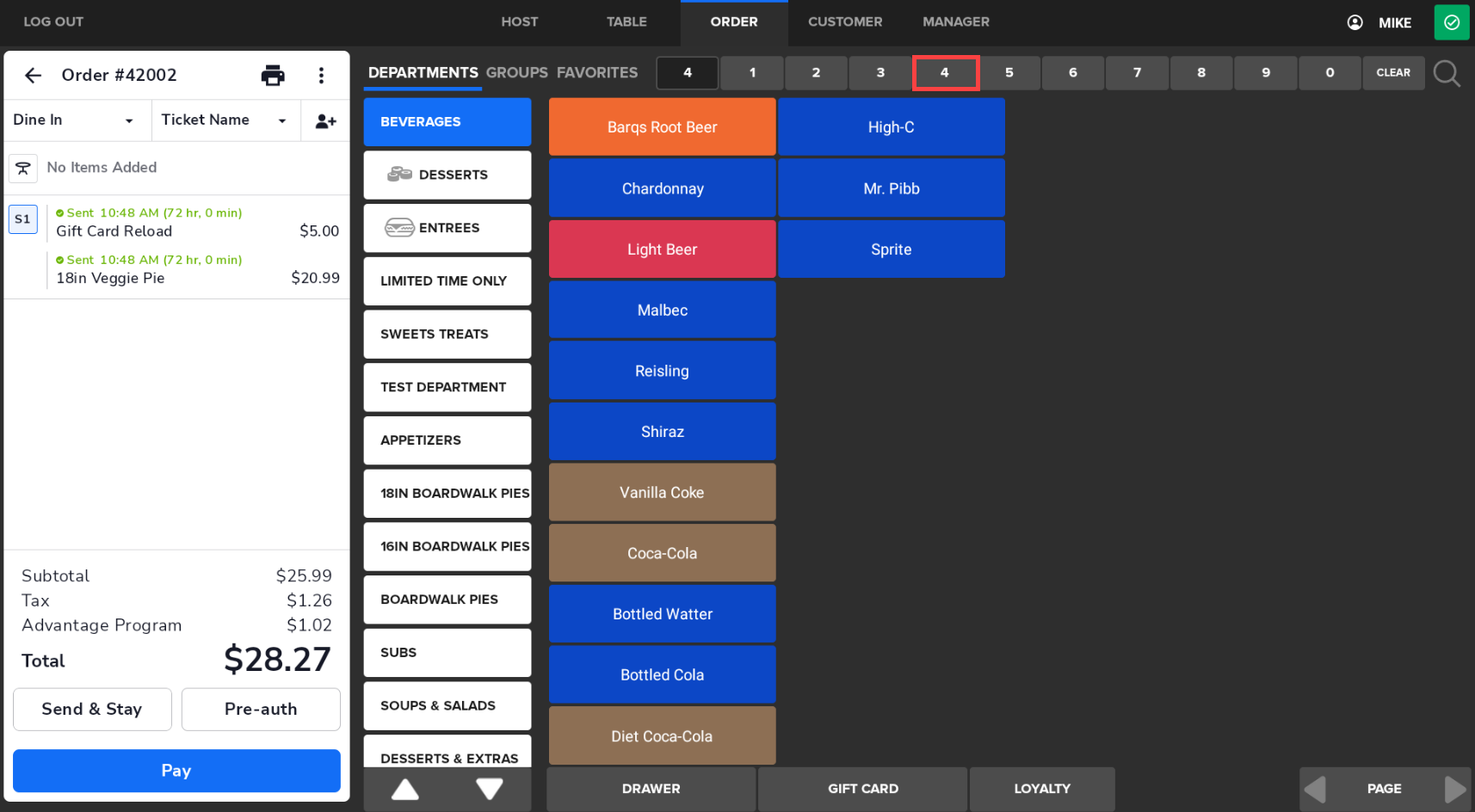The image size is (1475, 812).
Task: Select the ENTREES department
Action: tap(447, 228)
